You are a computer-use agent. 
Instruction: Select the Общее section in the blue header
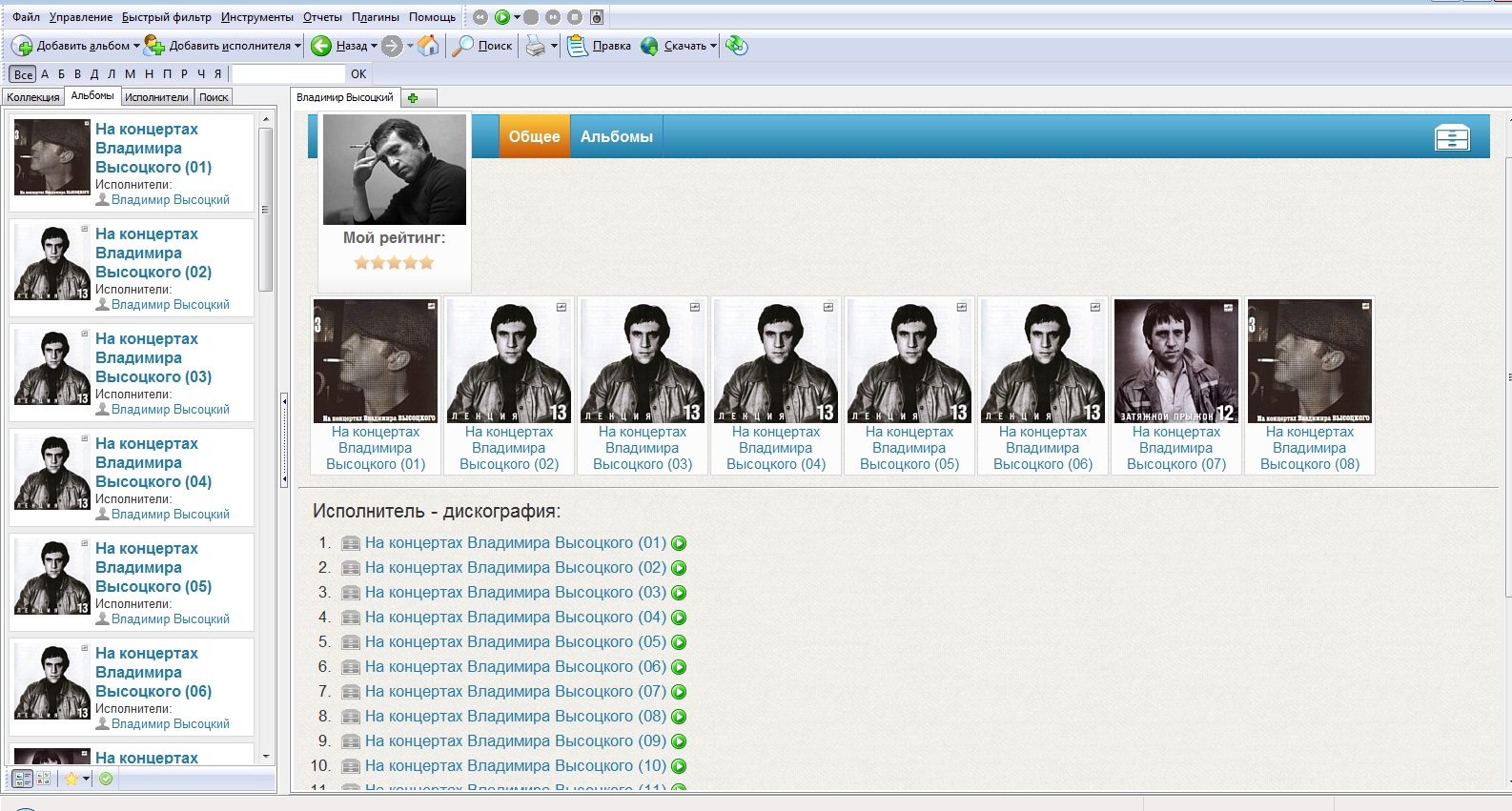pyautogui.click(x=534, y=136)
